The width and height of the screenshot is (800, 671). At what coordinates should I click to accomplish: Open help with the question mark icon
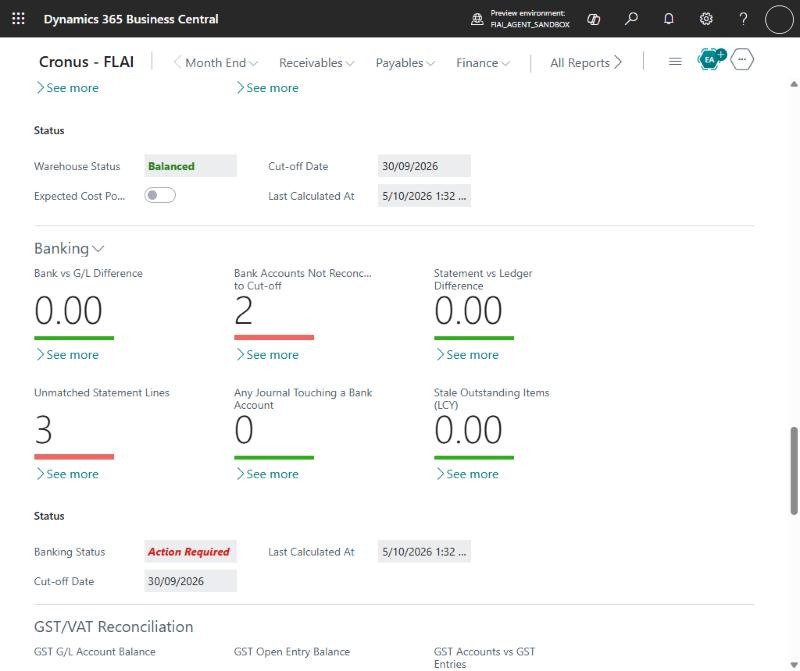coord(743,19)
